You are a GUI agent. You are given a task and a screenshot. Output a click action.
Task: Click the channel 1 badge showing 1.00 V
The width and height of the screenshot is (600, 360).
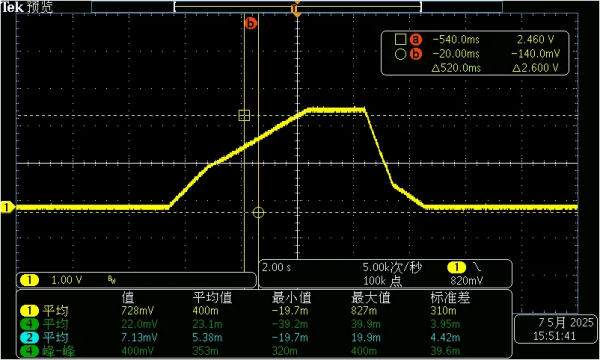(29, 280)
